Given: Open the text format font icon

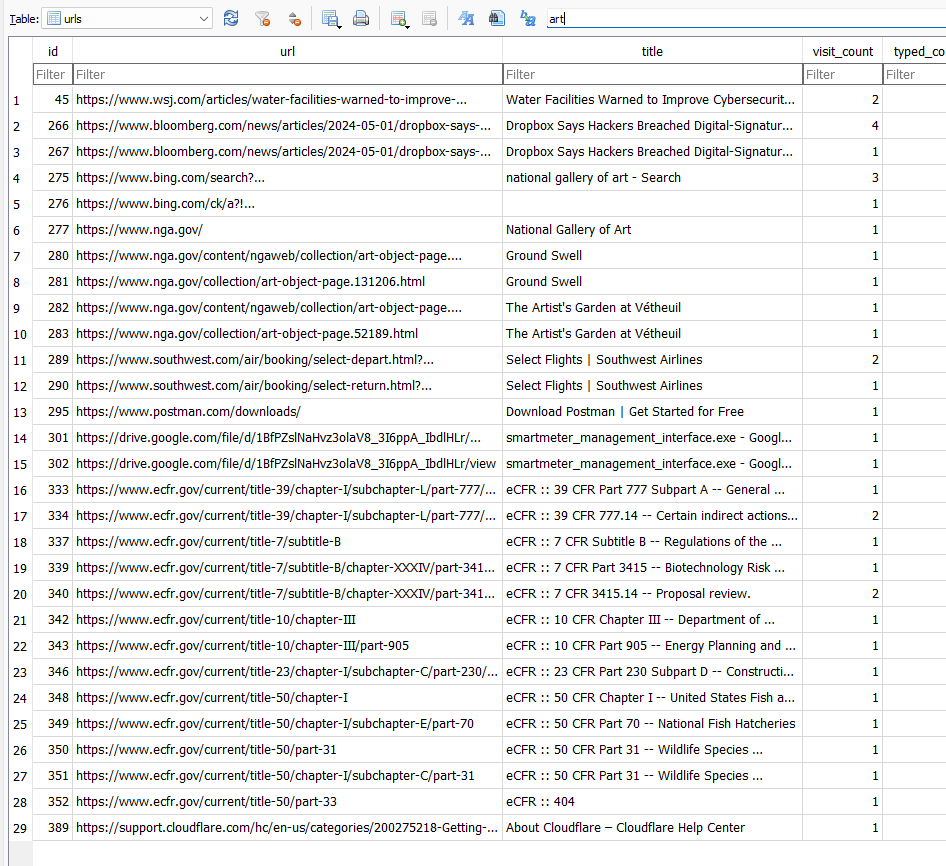Looking at the screenshot, I should tap(466, 18).
